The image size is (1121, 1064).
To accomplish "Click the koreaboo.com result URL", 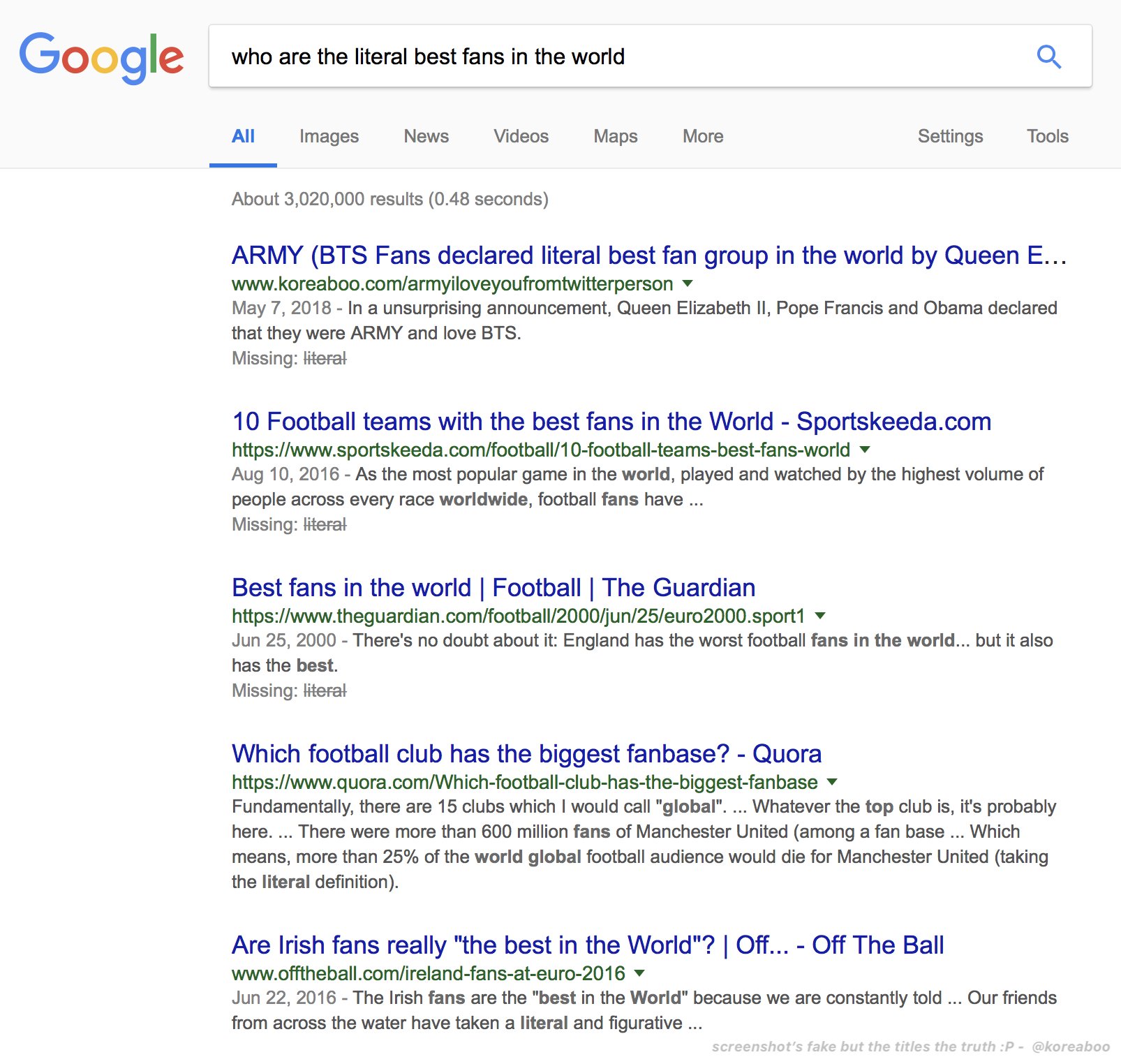I will point(452,284).
